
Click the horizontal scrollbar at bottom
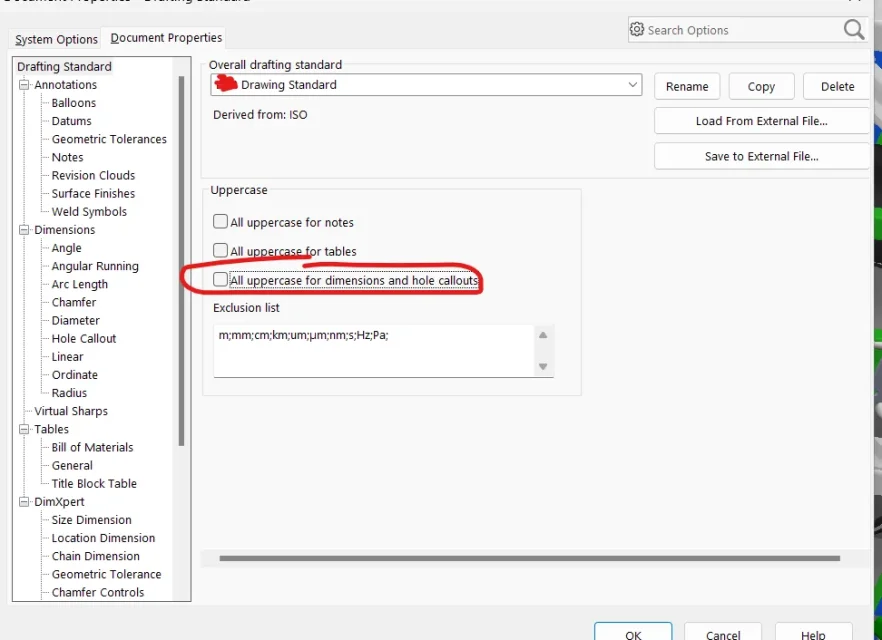pyautogui.click(x=529, y=558)
